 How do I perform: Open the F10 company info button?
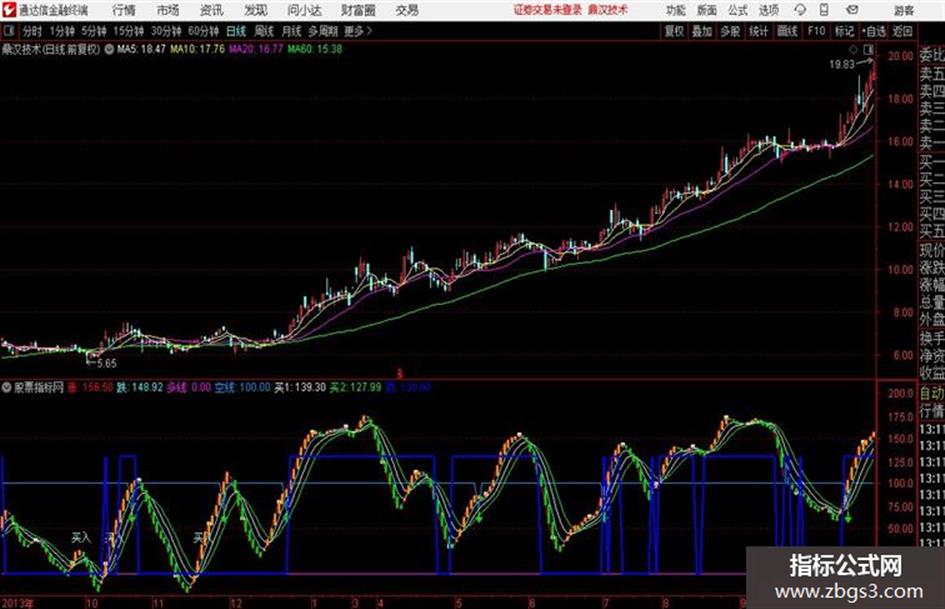816,31
